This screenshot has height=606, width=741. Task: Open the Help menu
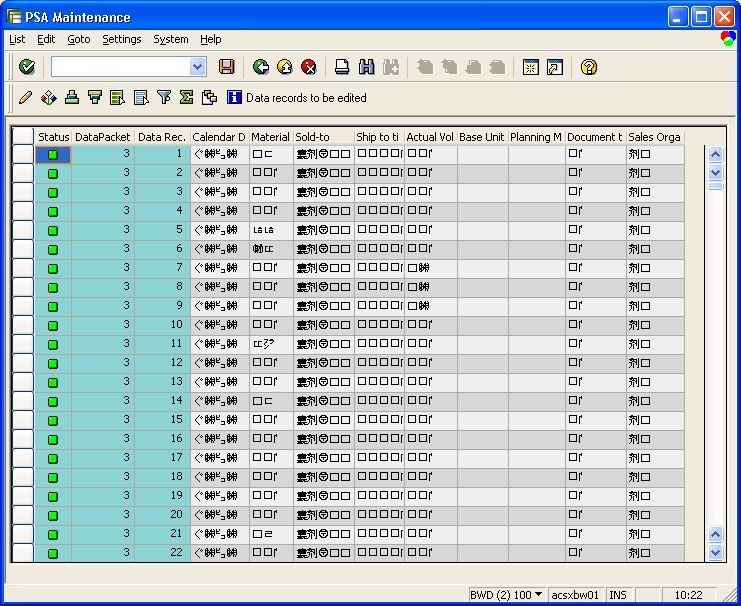pyautogui.click(x=210, y=39)
